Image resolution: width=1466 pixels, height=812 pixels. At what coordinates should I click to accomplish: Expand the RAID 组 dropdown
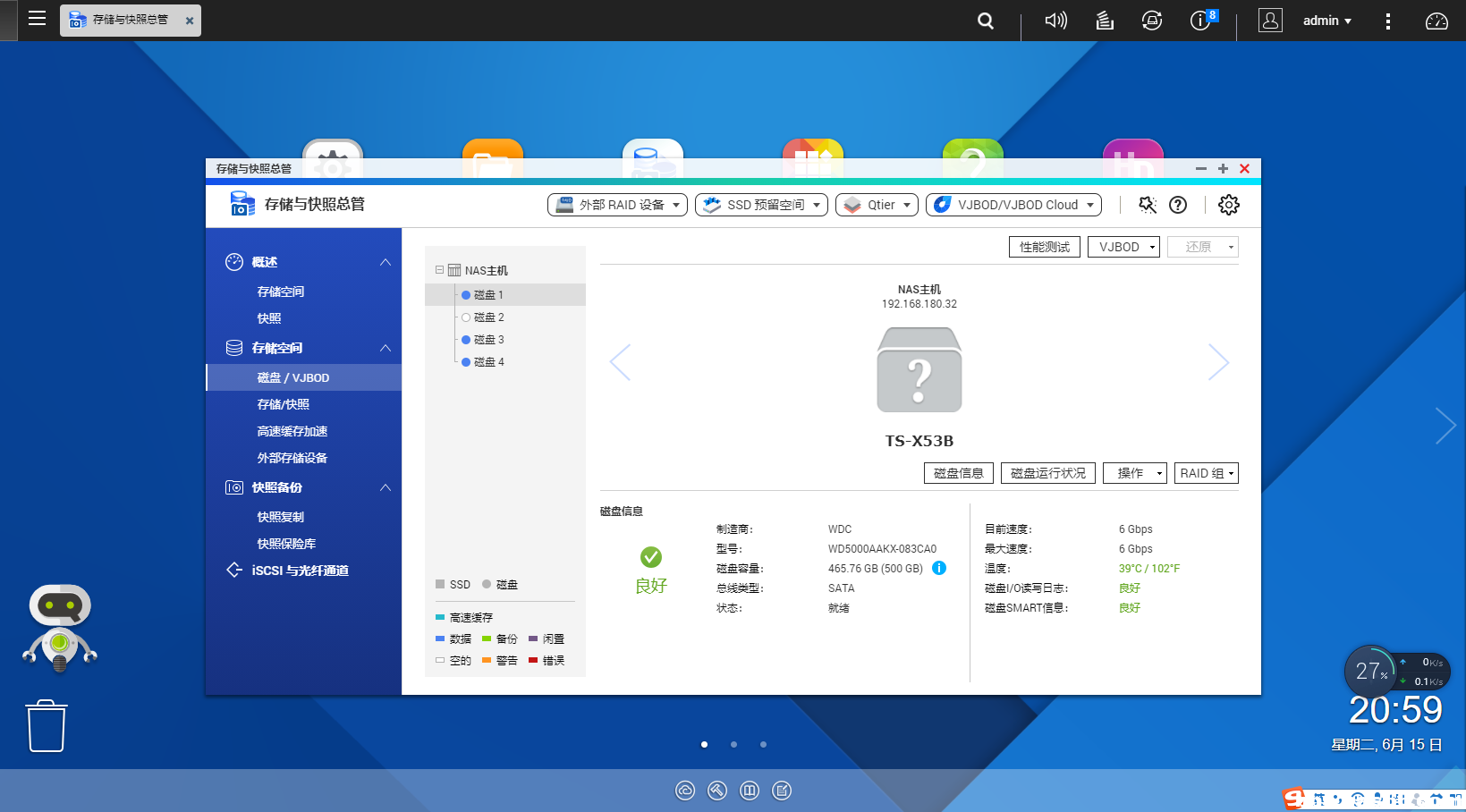[x=1206, y=472]
